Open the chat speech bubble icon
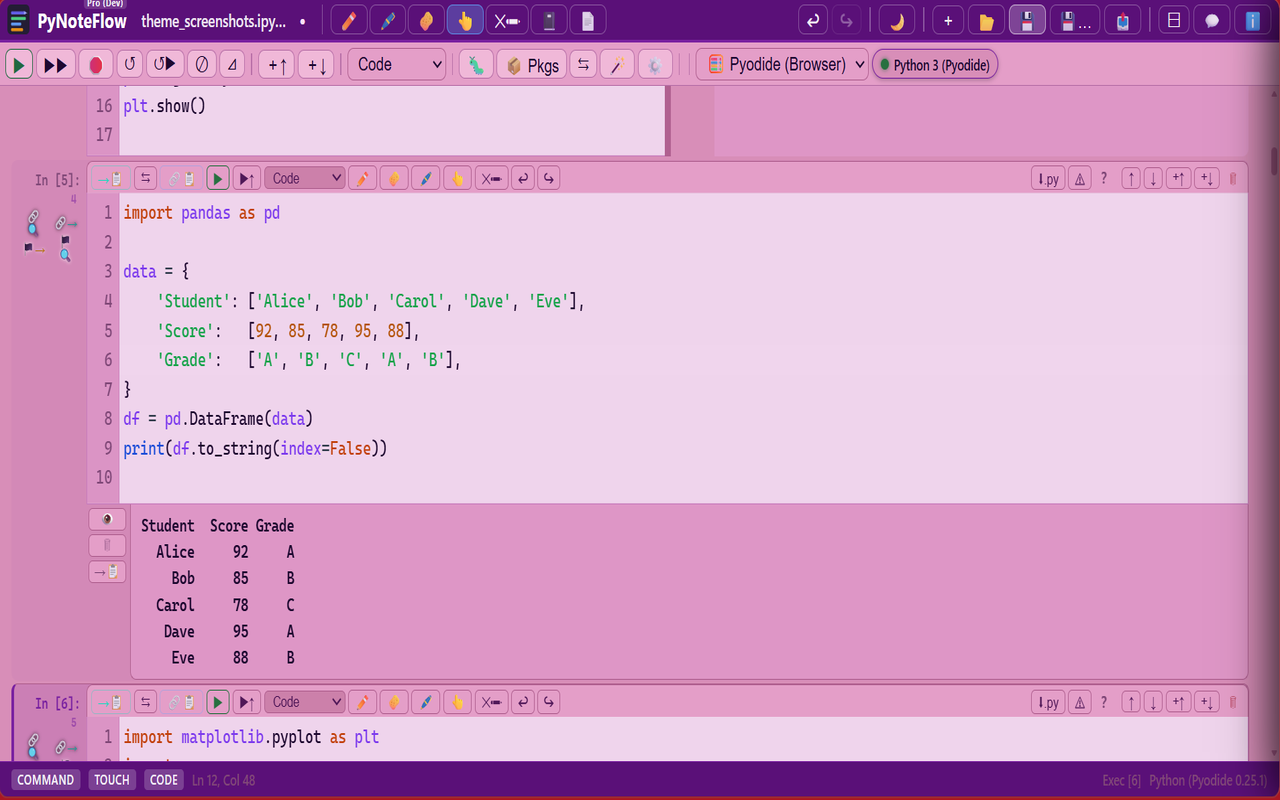 (x=1212, y=20)
